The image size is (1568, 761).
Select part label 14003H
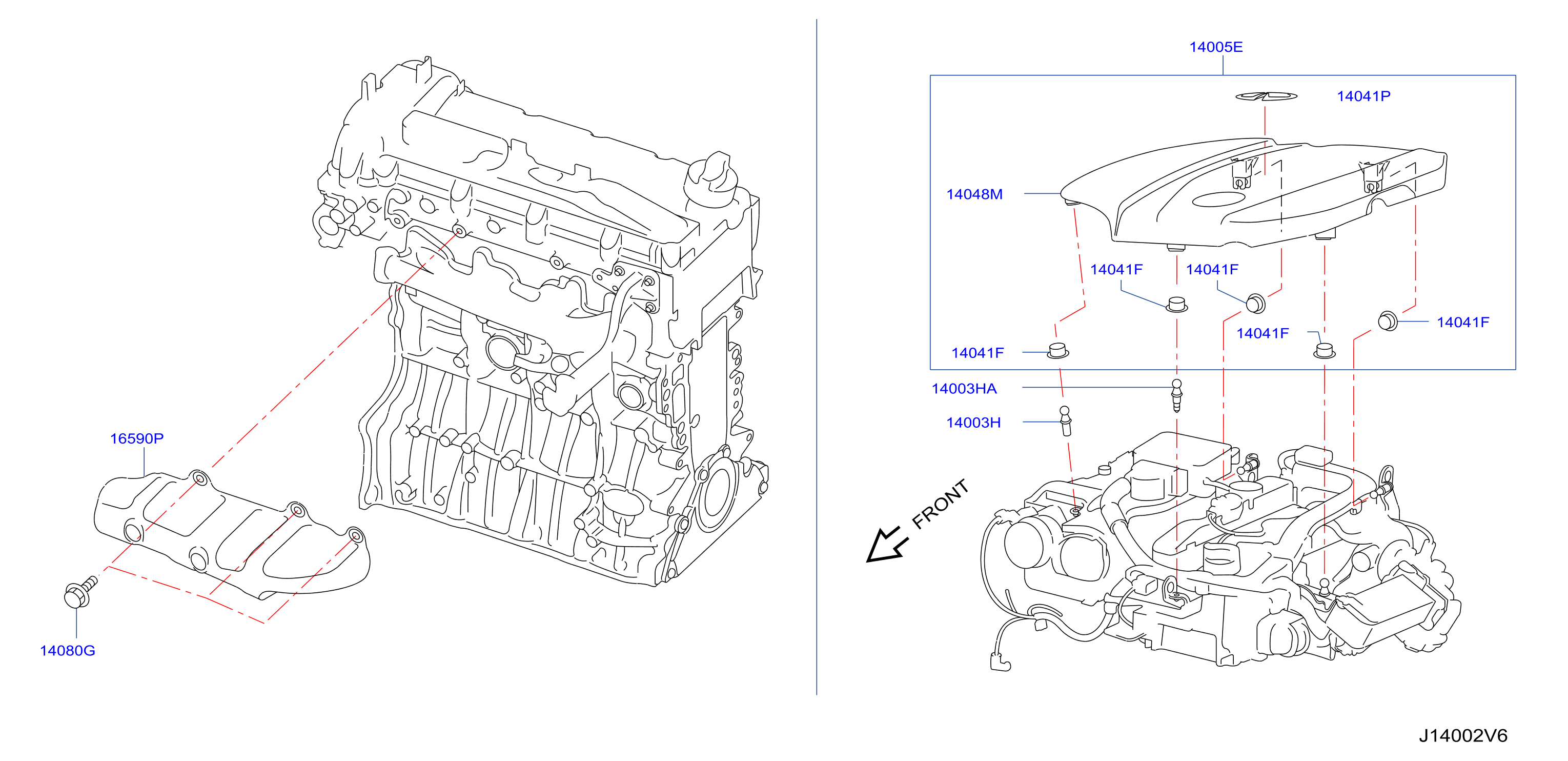(973, 423)
